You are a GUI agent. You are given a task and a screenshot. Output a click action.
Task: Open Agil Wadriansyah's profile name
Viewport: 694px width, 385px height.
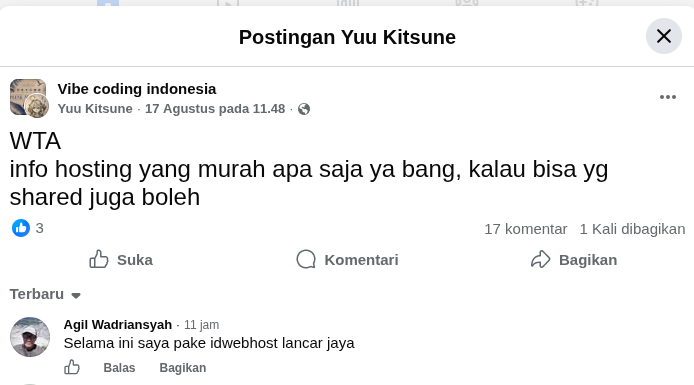pyautogui.click(x=118, y=325)
